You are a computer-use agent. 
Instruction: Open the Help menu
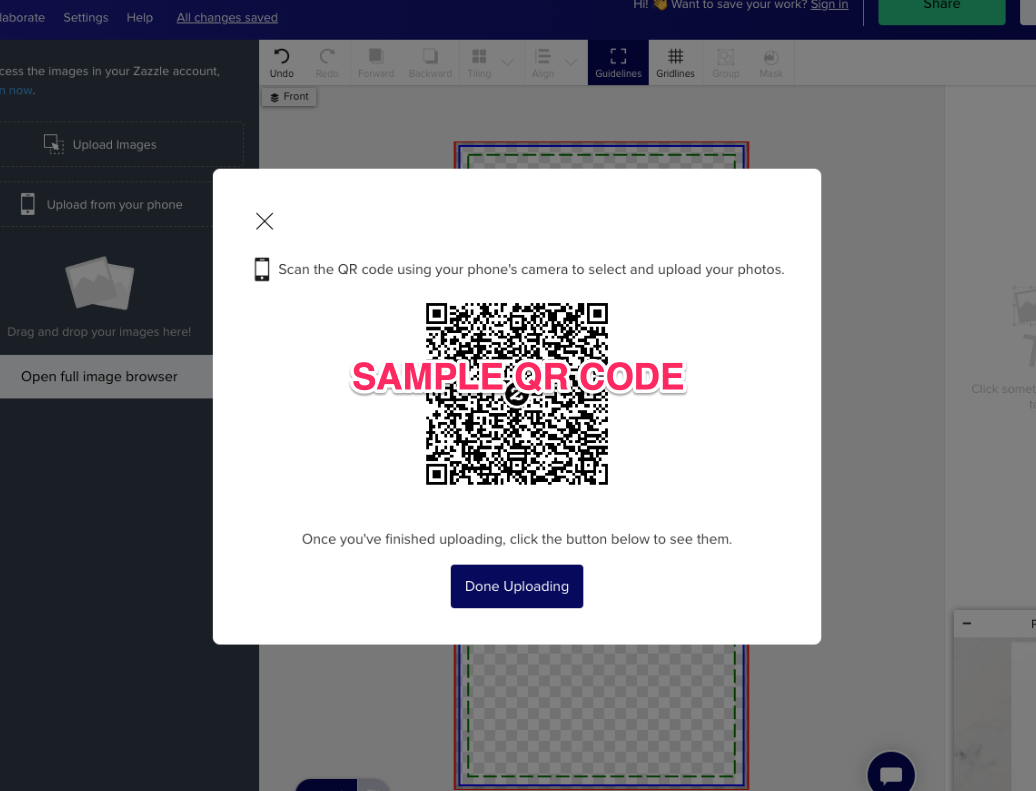point(139,17)
